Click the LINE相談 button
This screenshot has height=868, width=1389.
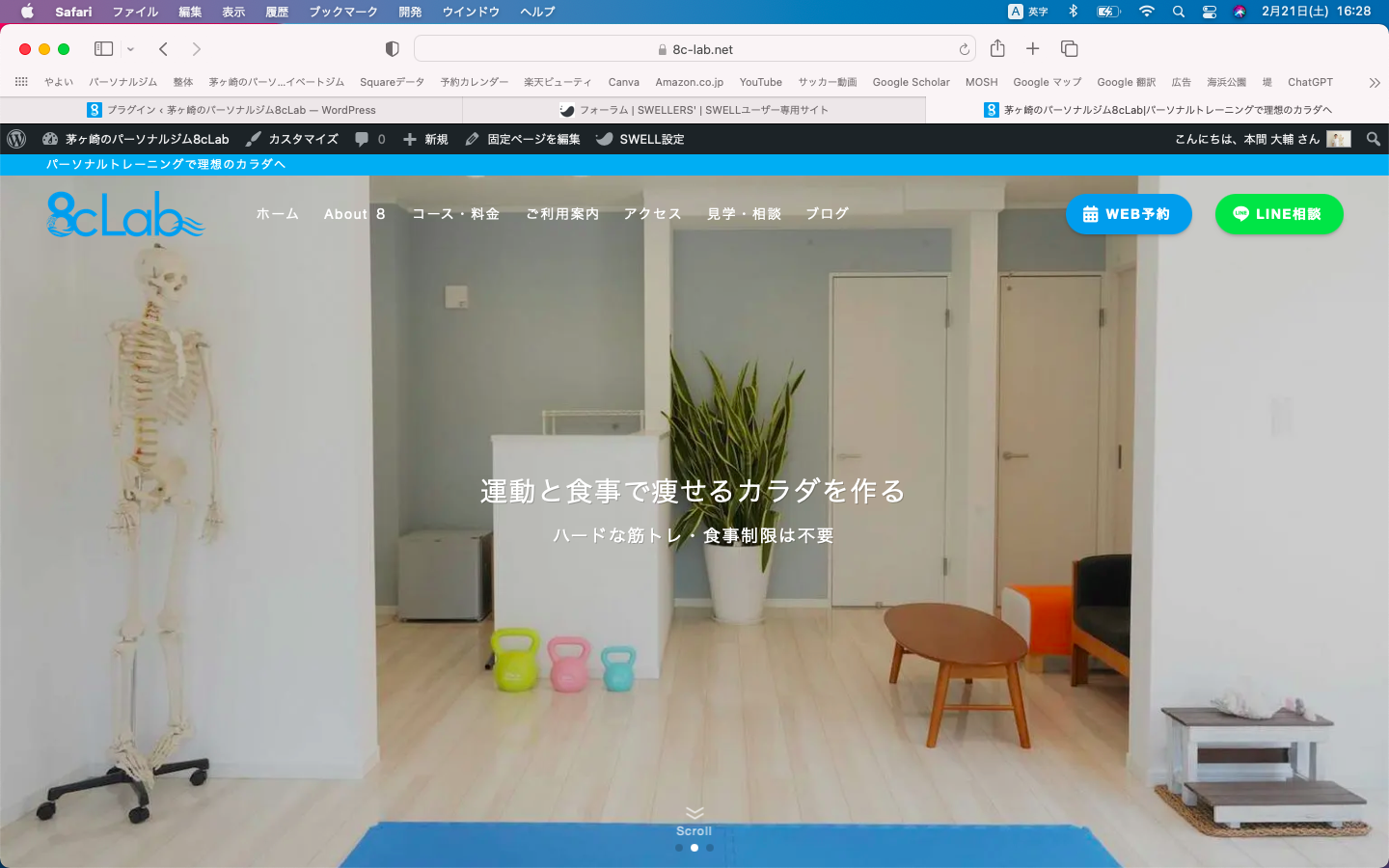click(x=1278, y=214)
